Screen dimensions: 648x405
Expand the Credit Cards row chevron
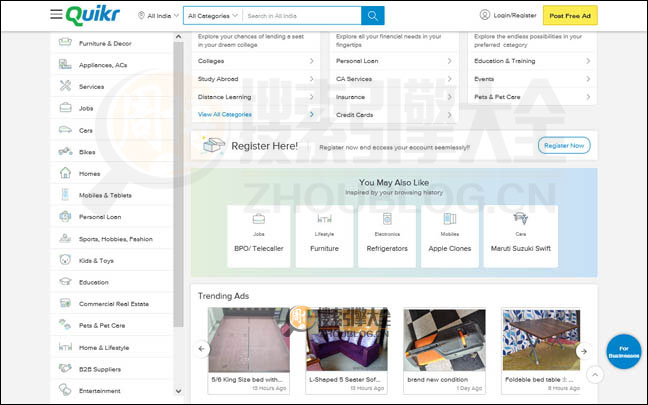pos(449,115)
